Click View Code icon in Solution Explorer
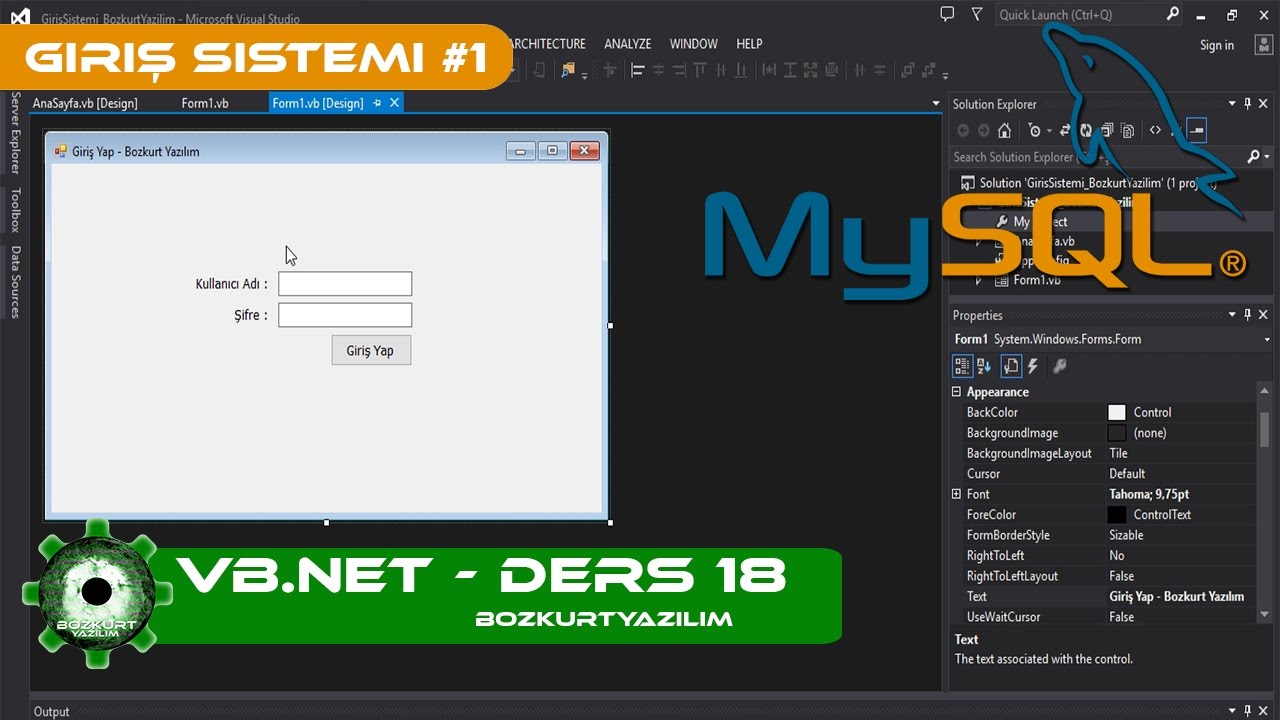The image size is (1280, 720). [x=1155, y=130]
